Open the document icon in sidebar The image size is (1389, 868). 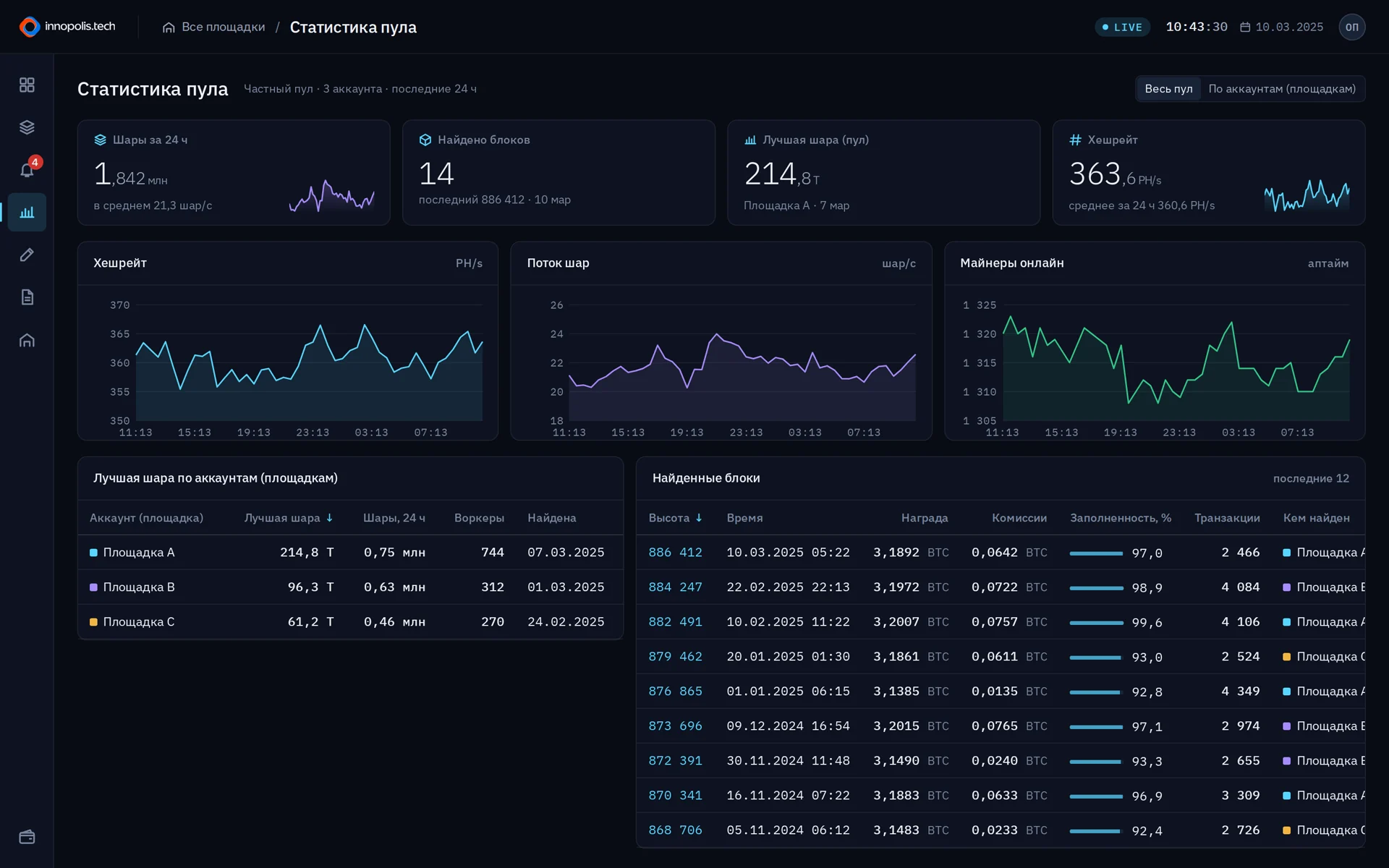click(x=27, y=297)
